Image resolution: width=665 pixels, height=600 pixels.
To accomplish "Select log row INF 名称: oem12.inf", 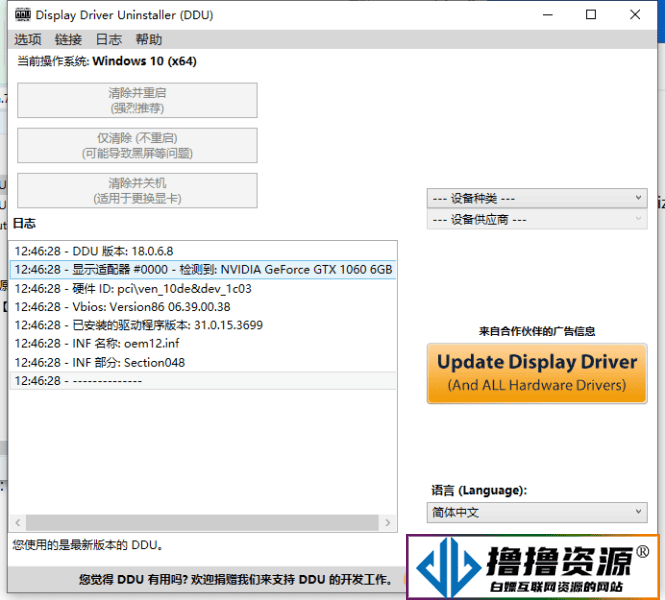I will (203, 343).
